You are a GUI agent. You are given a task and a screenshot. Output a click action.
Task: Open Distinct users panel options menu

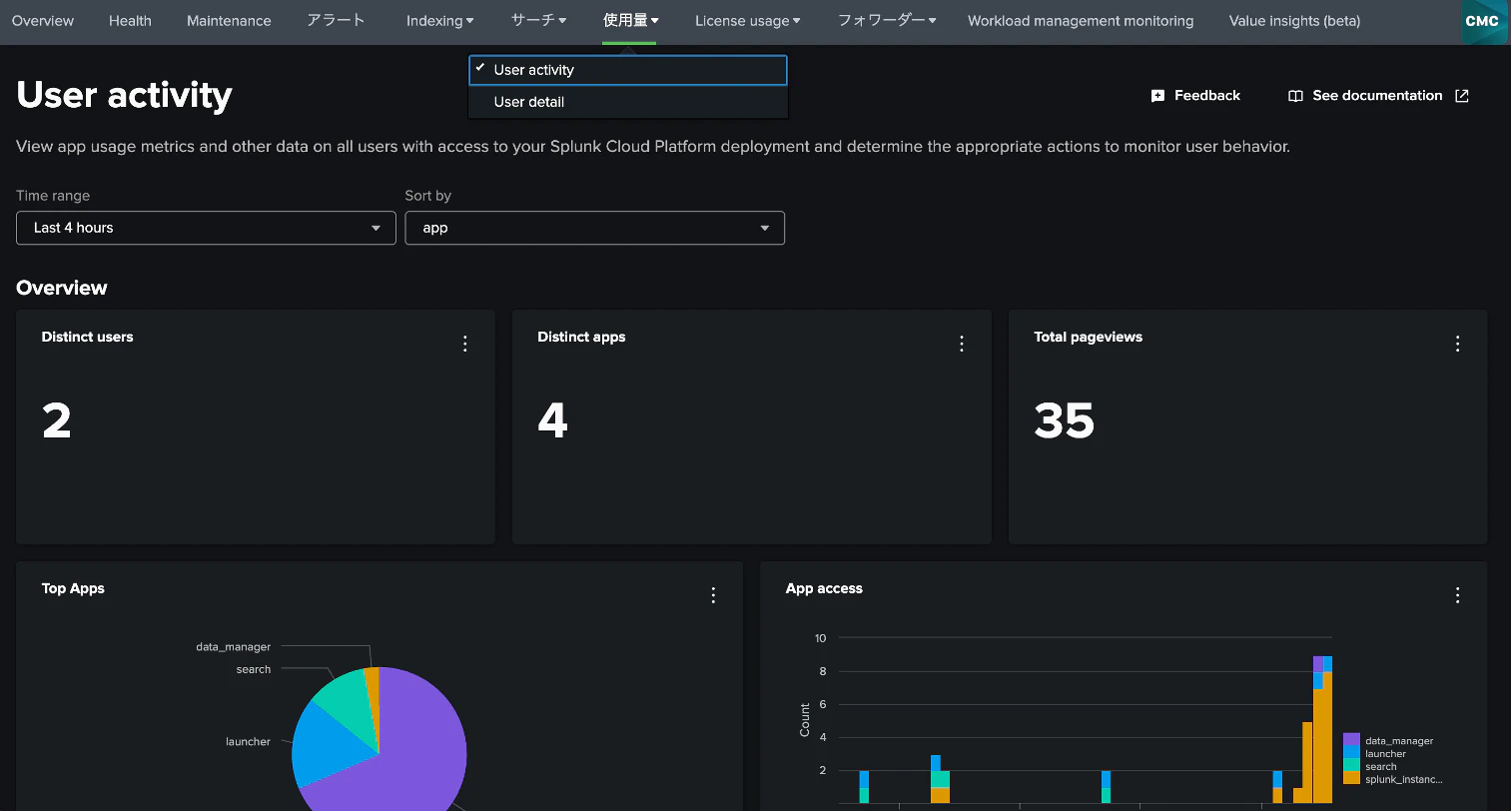point(465,344)
